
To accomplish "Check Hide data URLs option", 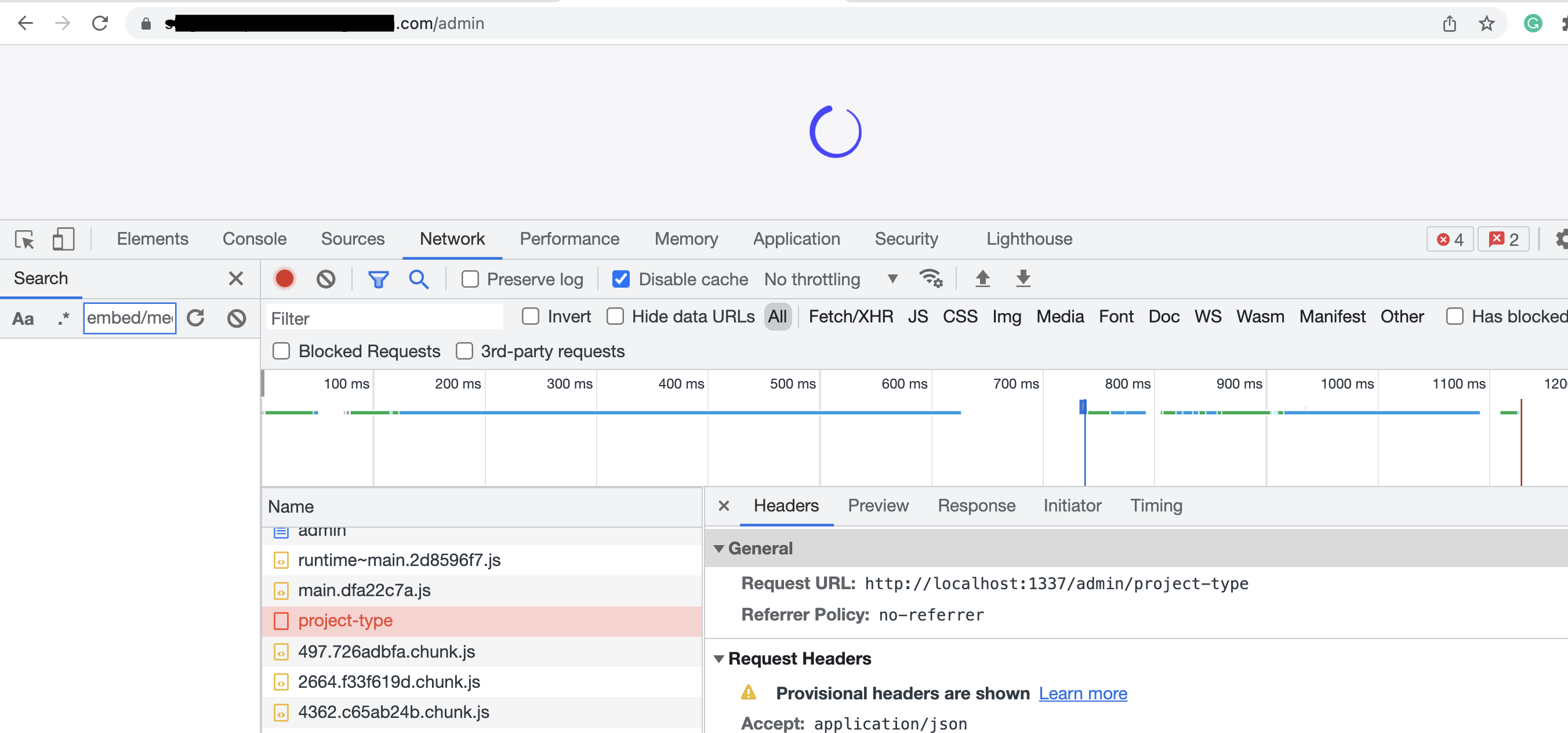I will click(x=615, y=316).
